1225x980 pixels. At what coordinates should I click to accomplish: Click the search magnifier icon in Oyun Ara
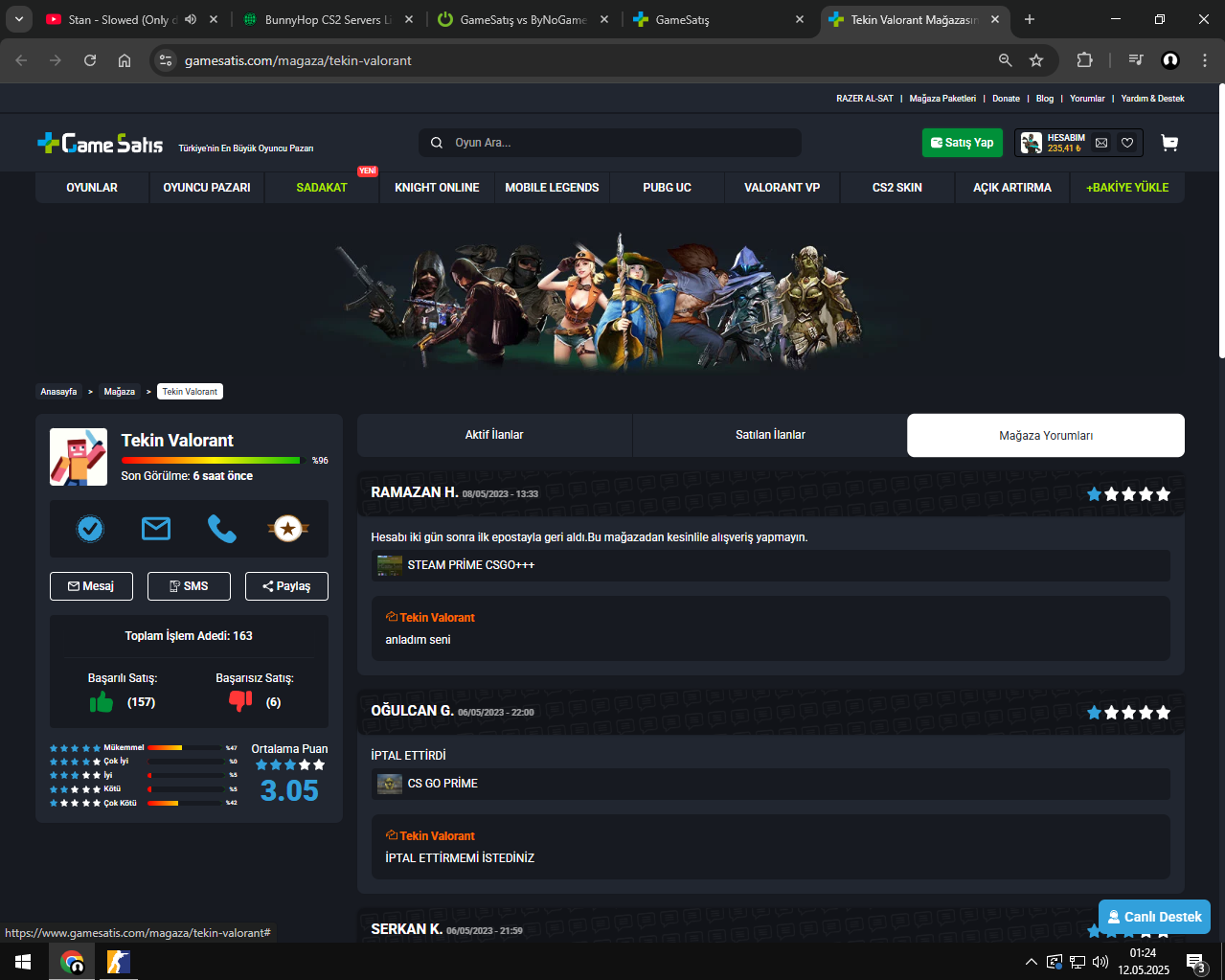point(437,143)
